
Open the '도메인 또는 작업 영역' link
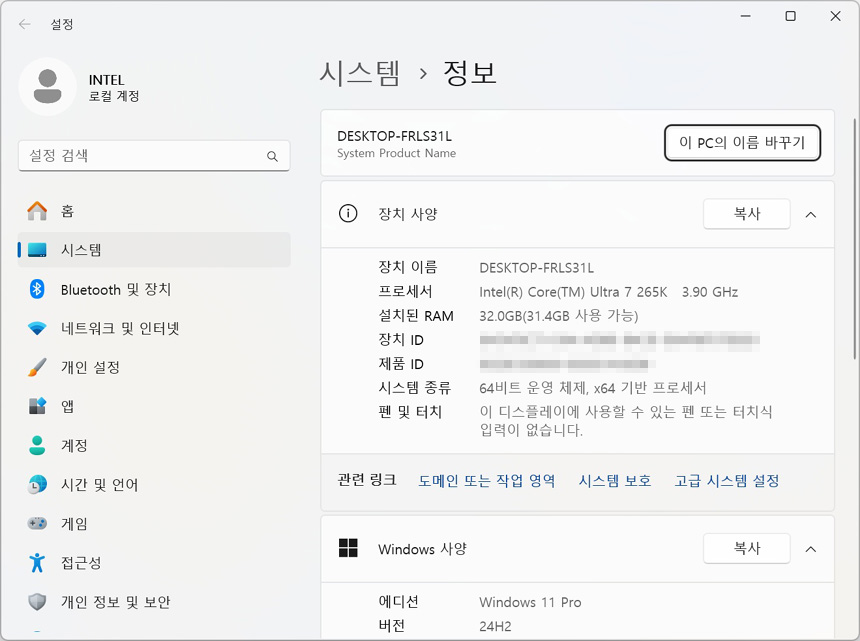point(486,481)
